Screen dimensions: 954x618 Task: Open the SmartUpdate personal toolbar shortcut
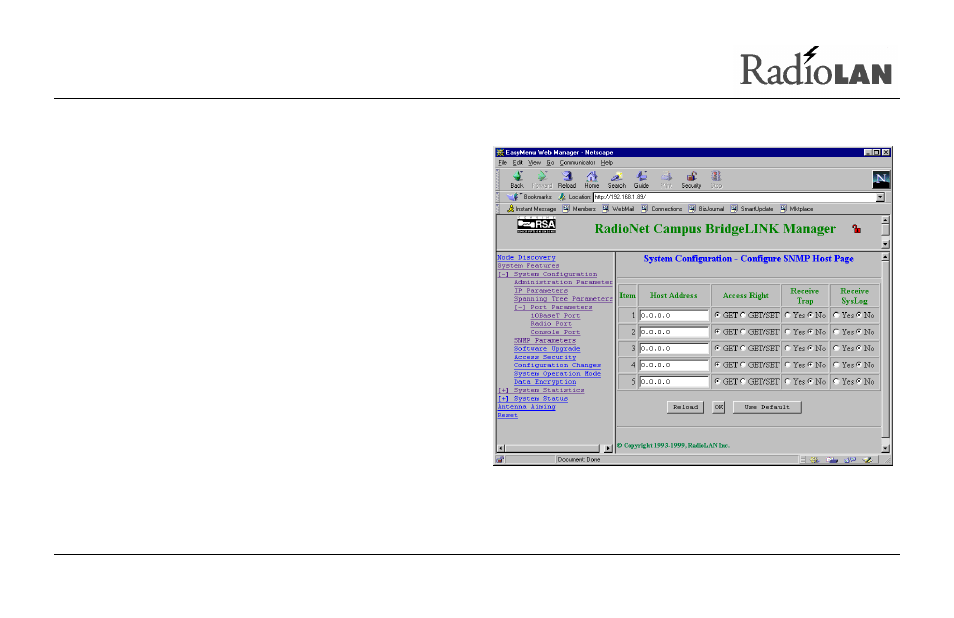(752, 209)
